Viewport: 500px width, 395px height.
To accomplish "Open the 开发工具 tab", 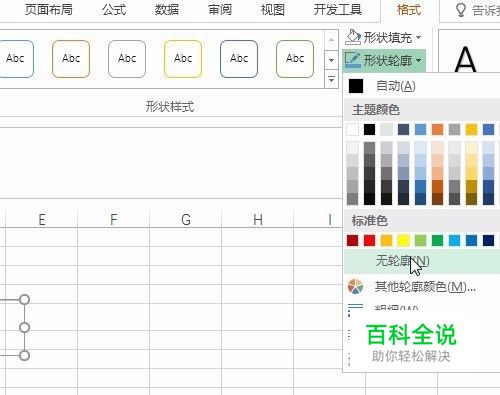I will tap(337, 10).
